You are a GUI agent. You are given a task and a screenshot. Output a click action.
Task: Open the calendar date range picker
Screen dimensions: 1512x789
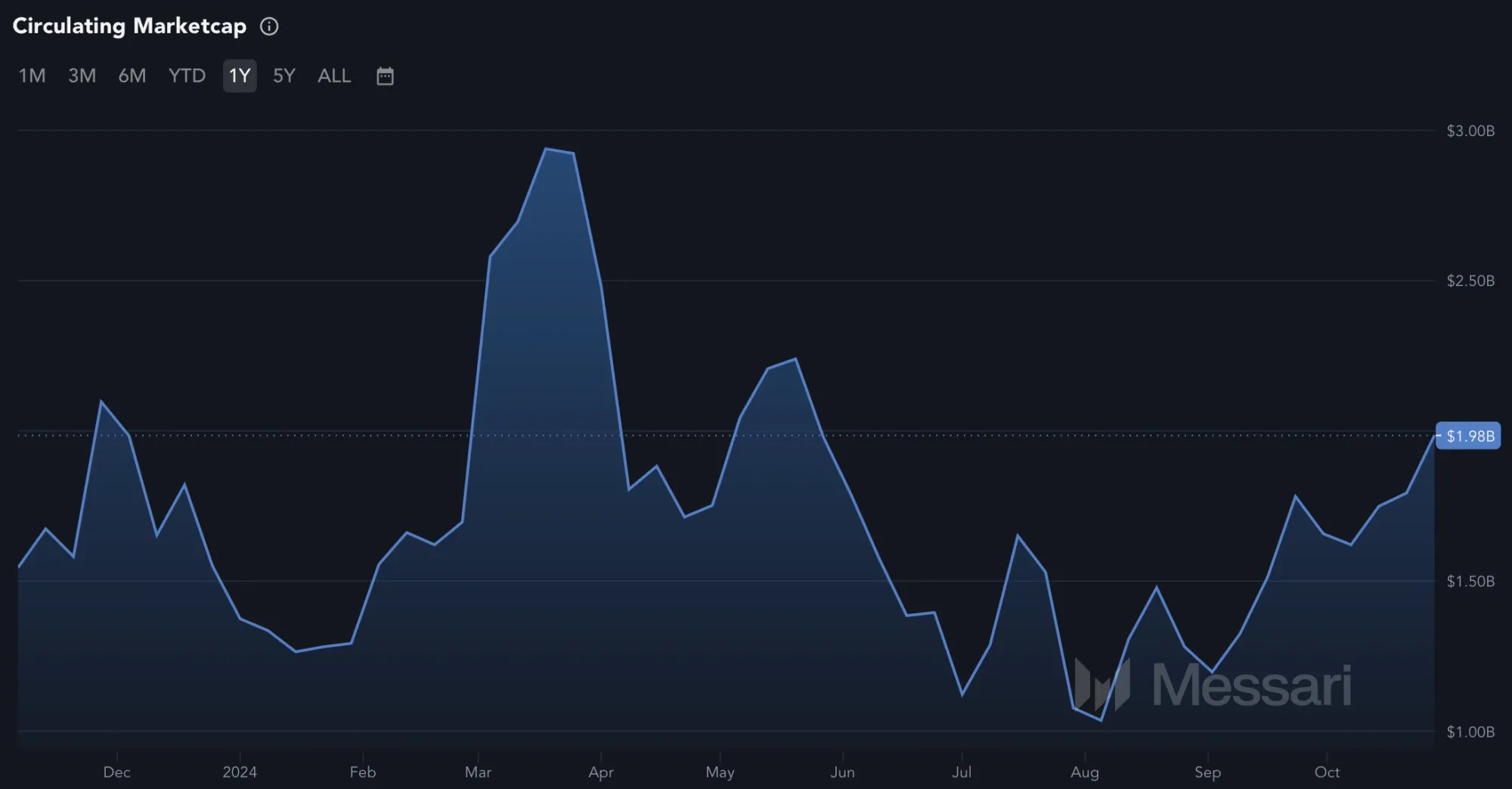(385, 76)
